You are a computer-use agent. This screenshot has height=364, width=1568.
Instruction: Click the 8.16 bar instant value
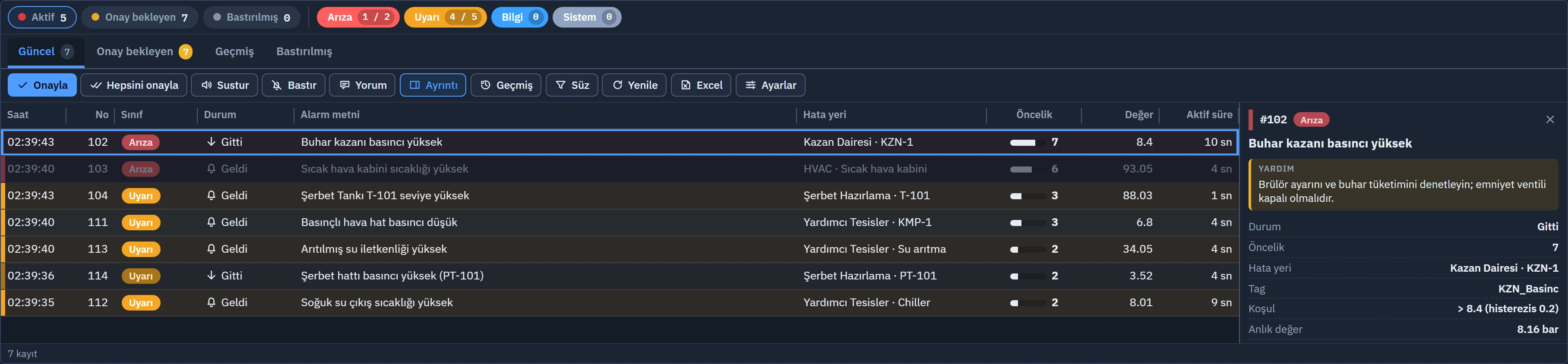tap(1538, 329)
